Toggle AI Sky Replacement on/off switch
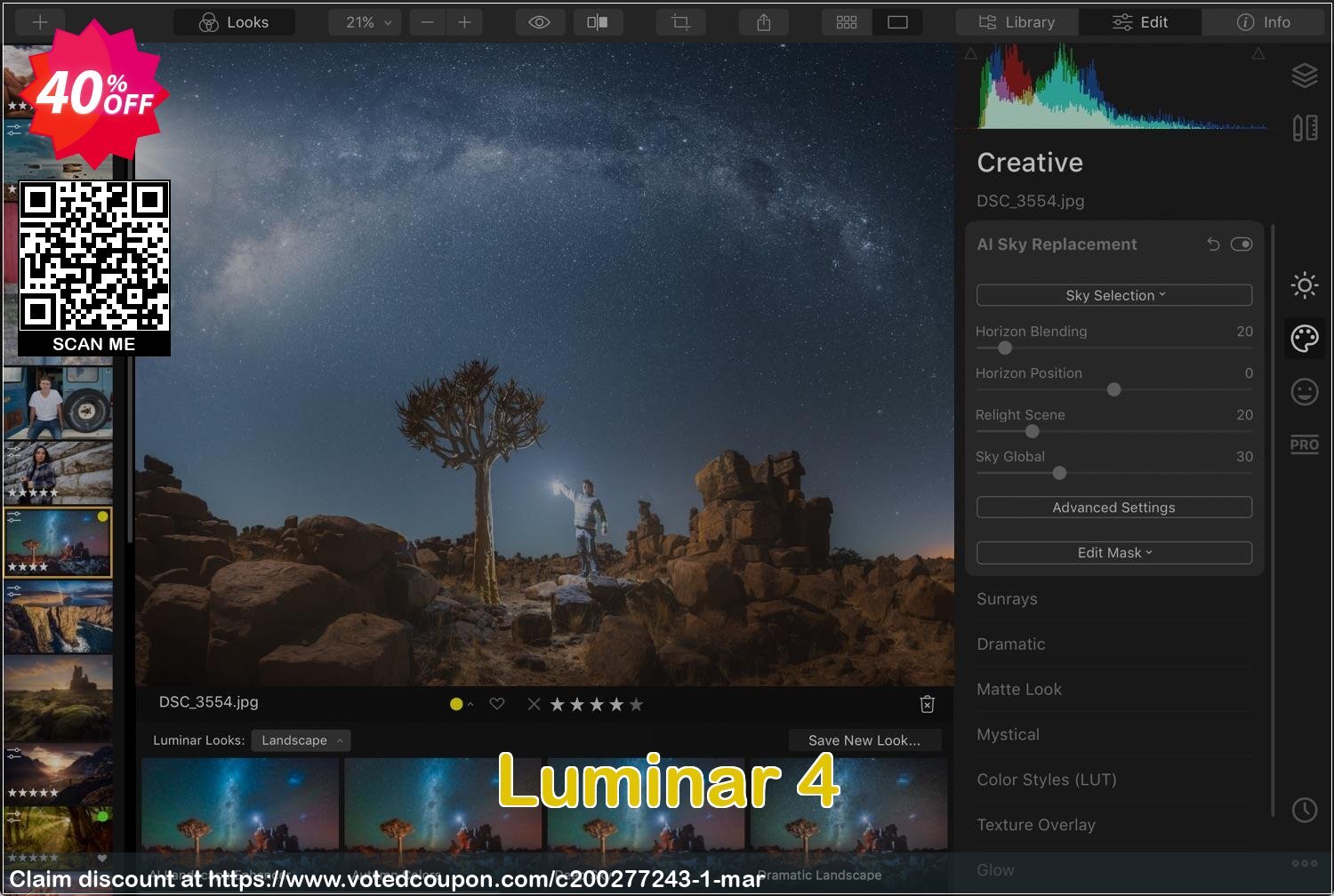 point(1242,244)
